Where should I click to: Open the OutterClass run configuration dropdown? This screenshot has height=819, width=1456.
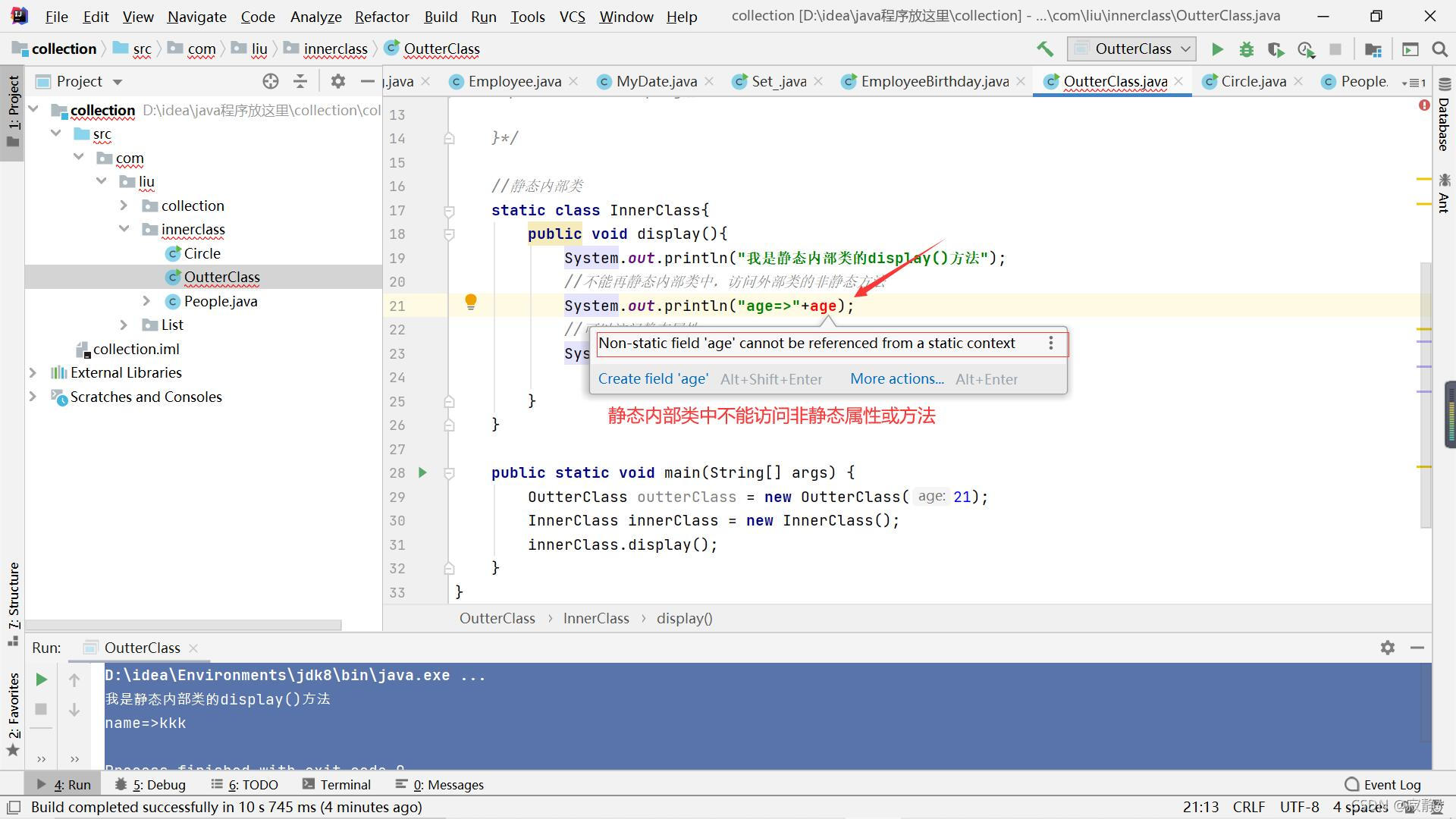[1132, 49]
